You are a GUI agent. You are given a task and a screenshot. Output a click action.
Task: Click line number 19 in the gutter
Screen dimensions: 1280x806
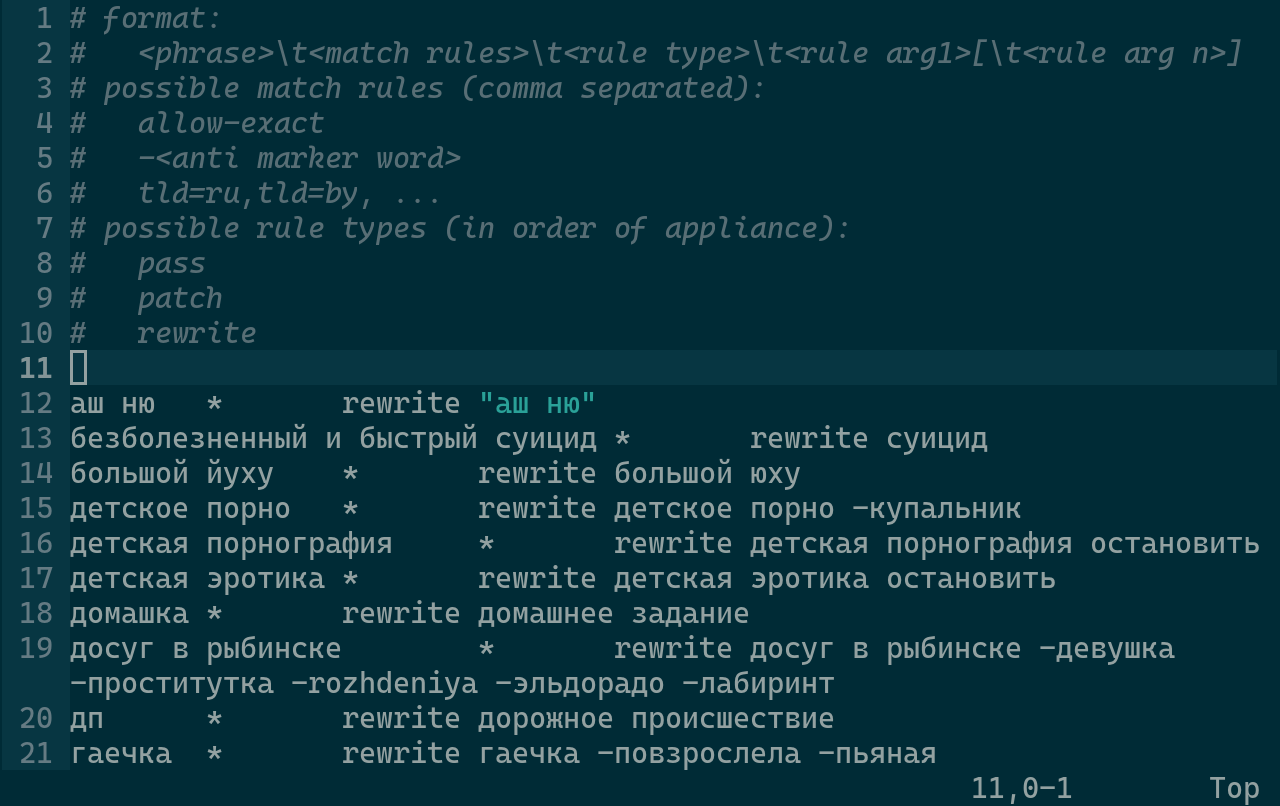coord(35,648)
